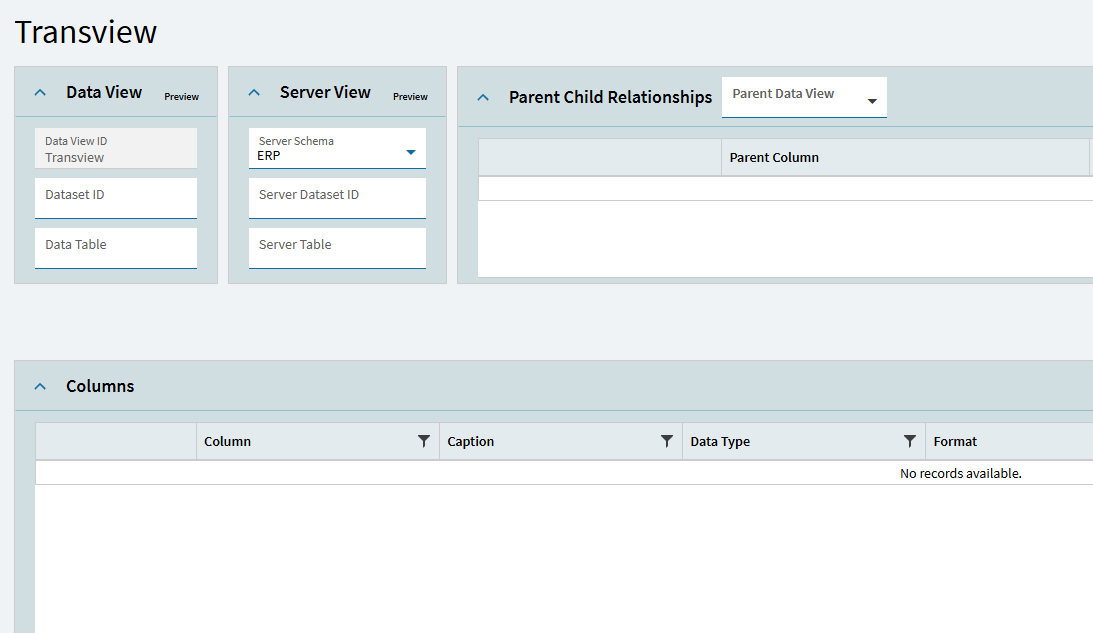Collapse the Server View panel

click(254, 93)
